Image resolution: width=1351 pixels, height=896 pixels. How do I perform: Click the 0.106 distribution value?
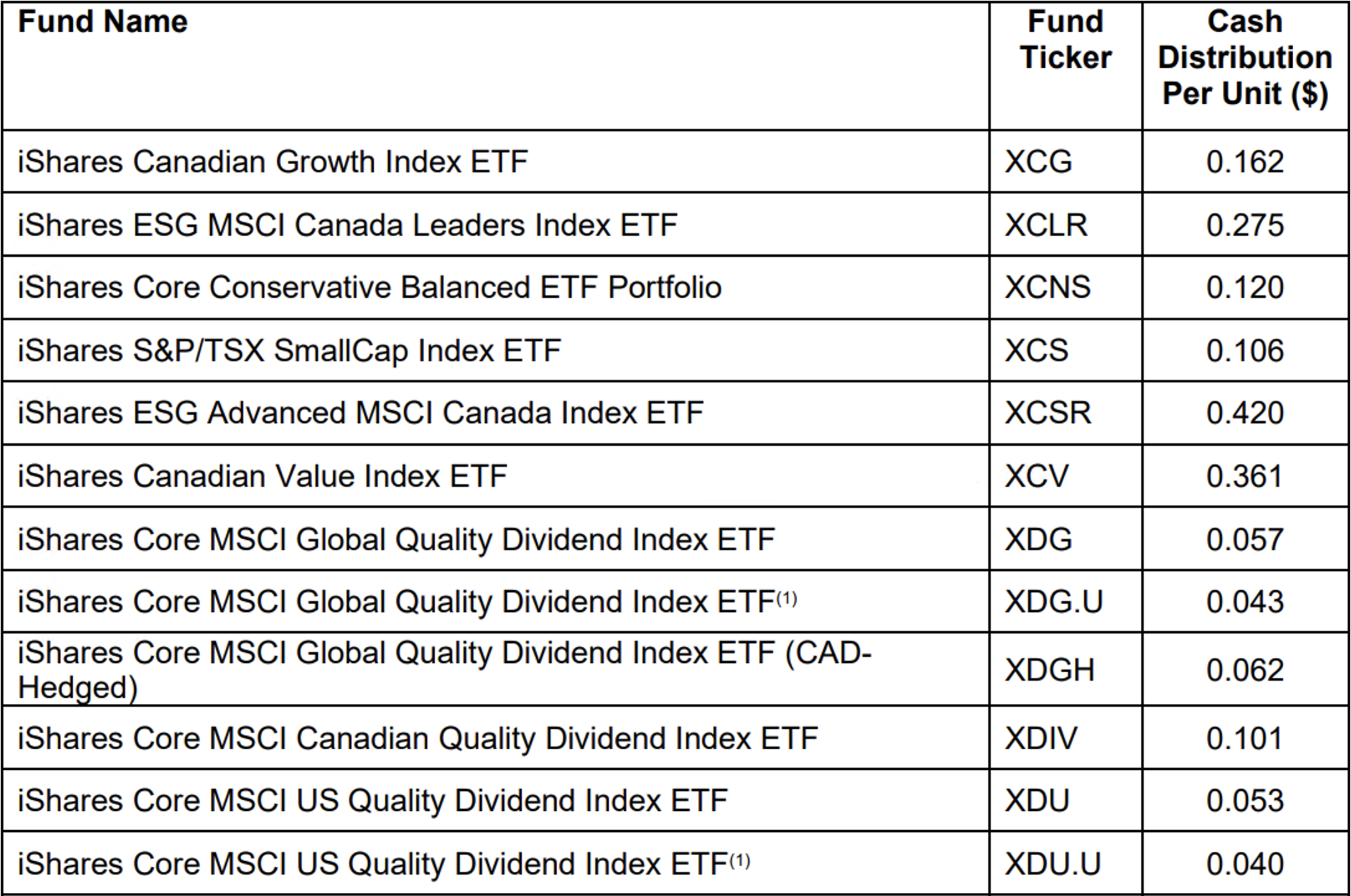pyautogui.click(x=1245, y=351)
